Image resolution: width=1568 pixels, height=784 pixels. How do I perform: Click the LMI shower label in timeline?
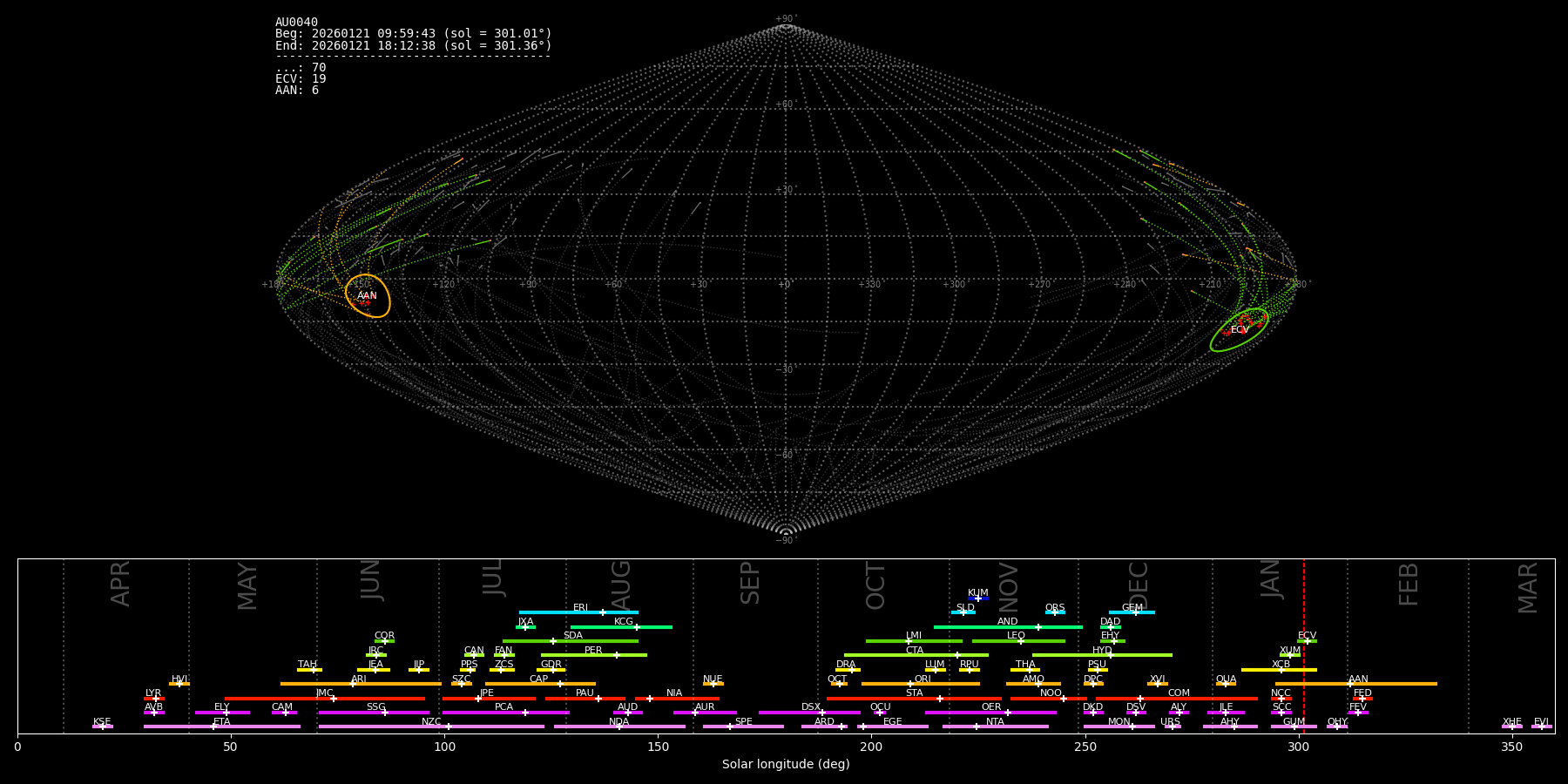coord(914,636)
